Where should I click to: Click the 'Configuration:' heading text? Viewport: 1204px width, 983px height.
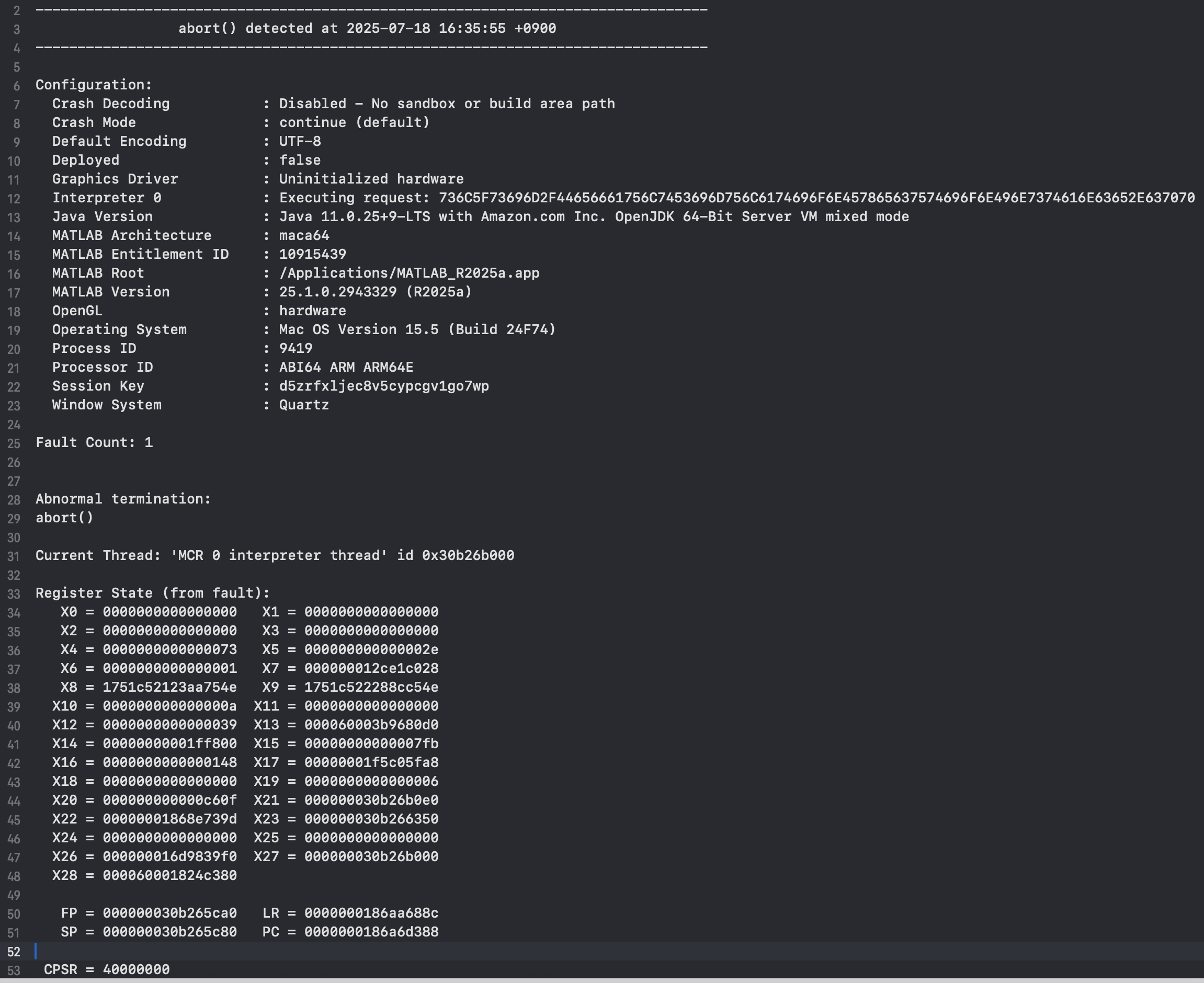94,85
